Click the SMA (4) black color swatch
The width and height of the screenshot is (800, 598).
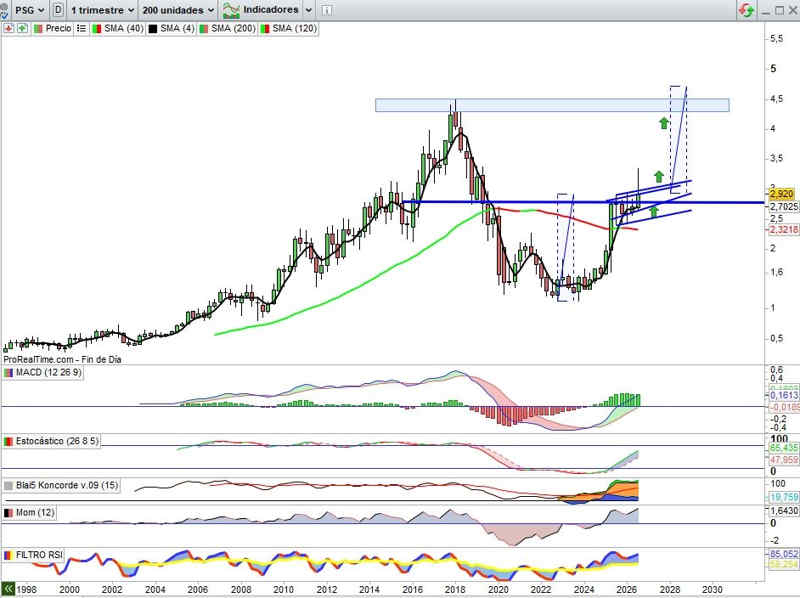pyautogui.click(x=153, y=29)
